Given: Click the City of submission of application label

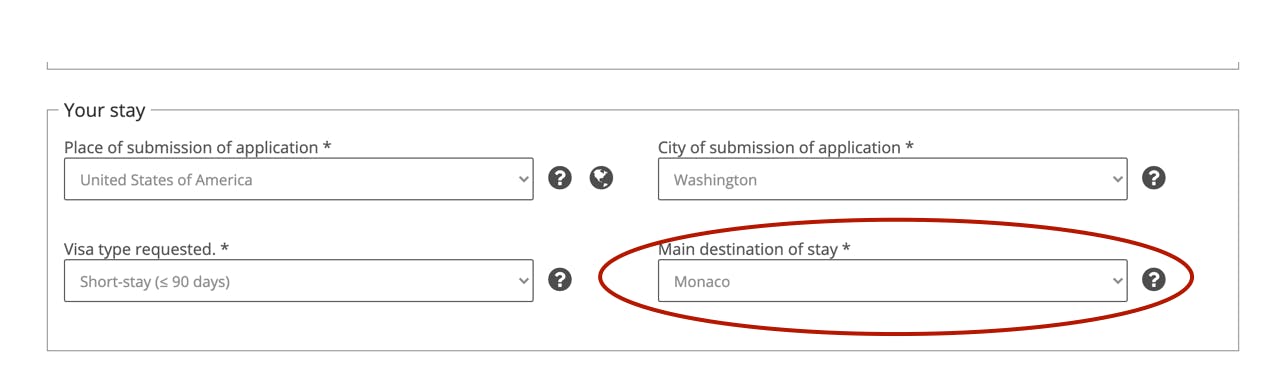Looking at the screenshot, I should 779,147.
